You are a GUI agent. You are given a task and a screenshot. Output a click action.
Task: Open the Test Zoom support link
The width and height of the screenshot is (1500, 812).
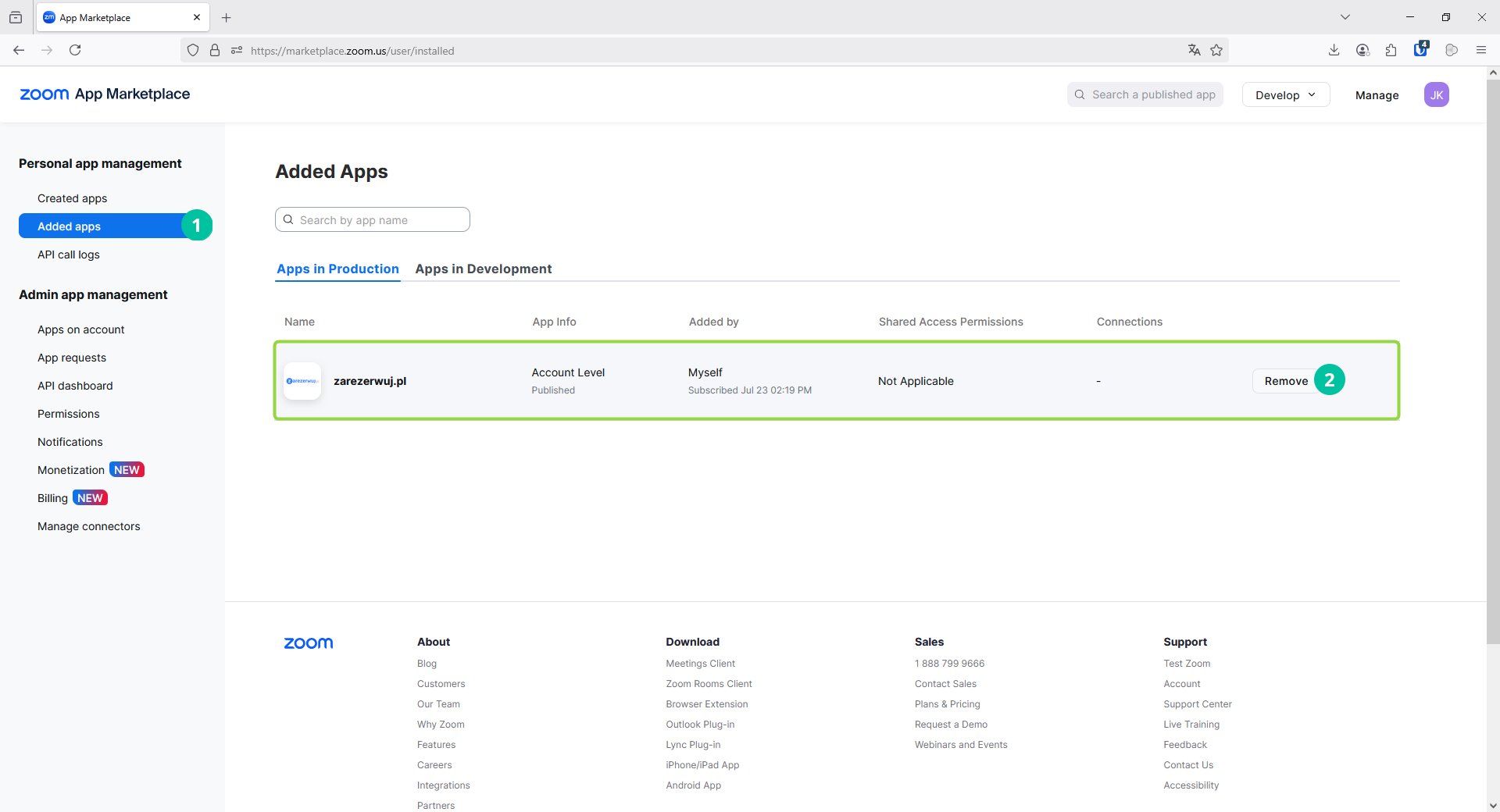point(1187,664)
